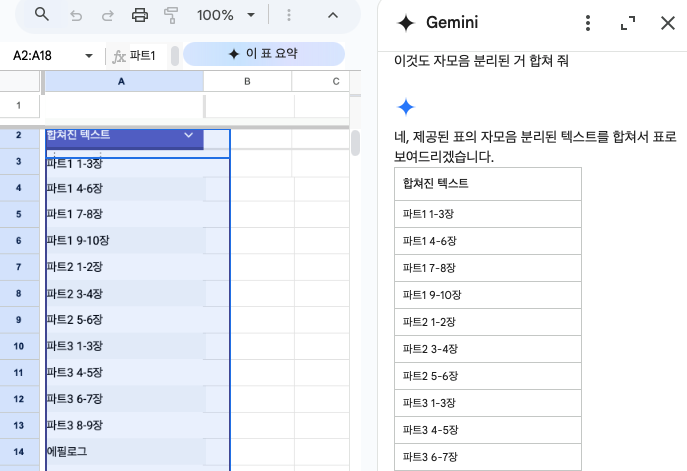
Task: Open the A2:A18 name box dropdown
Action: point(89,56)
